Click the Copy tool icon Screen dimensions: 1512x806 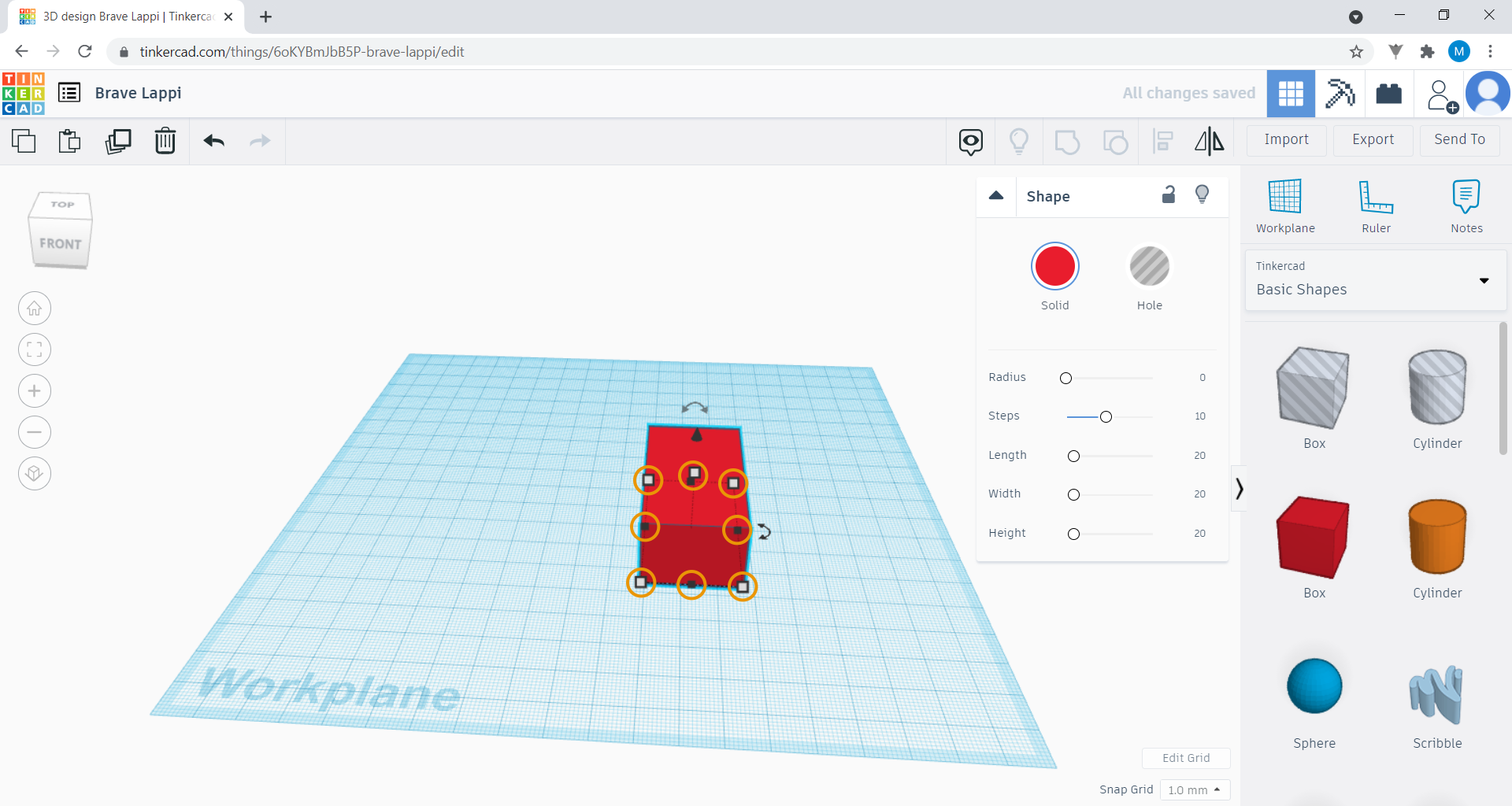[24, 141]
